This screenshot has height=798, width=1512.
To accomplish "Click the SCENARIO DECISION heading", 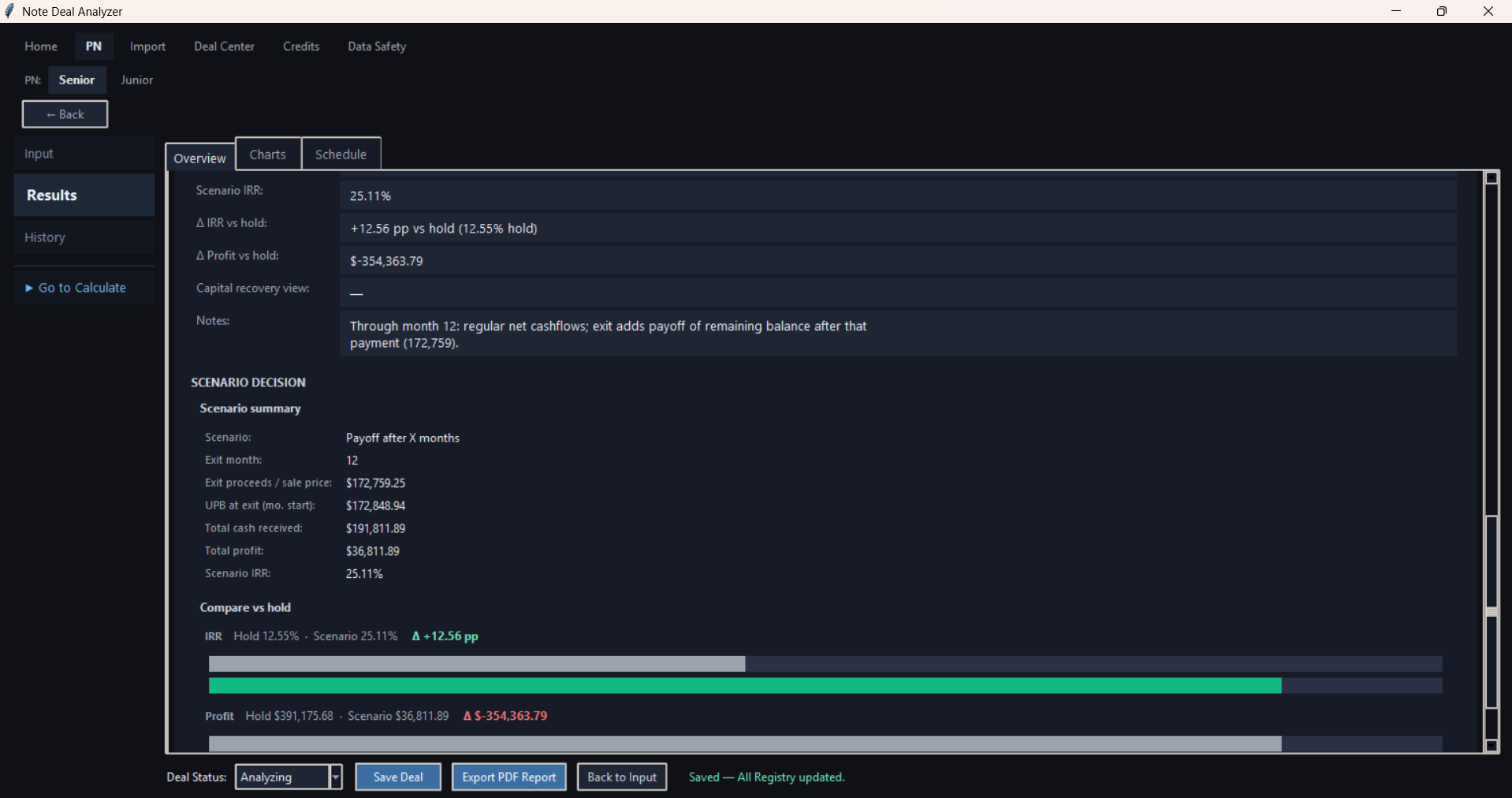I will pos(248,382).
